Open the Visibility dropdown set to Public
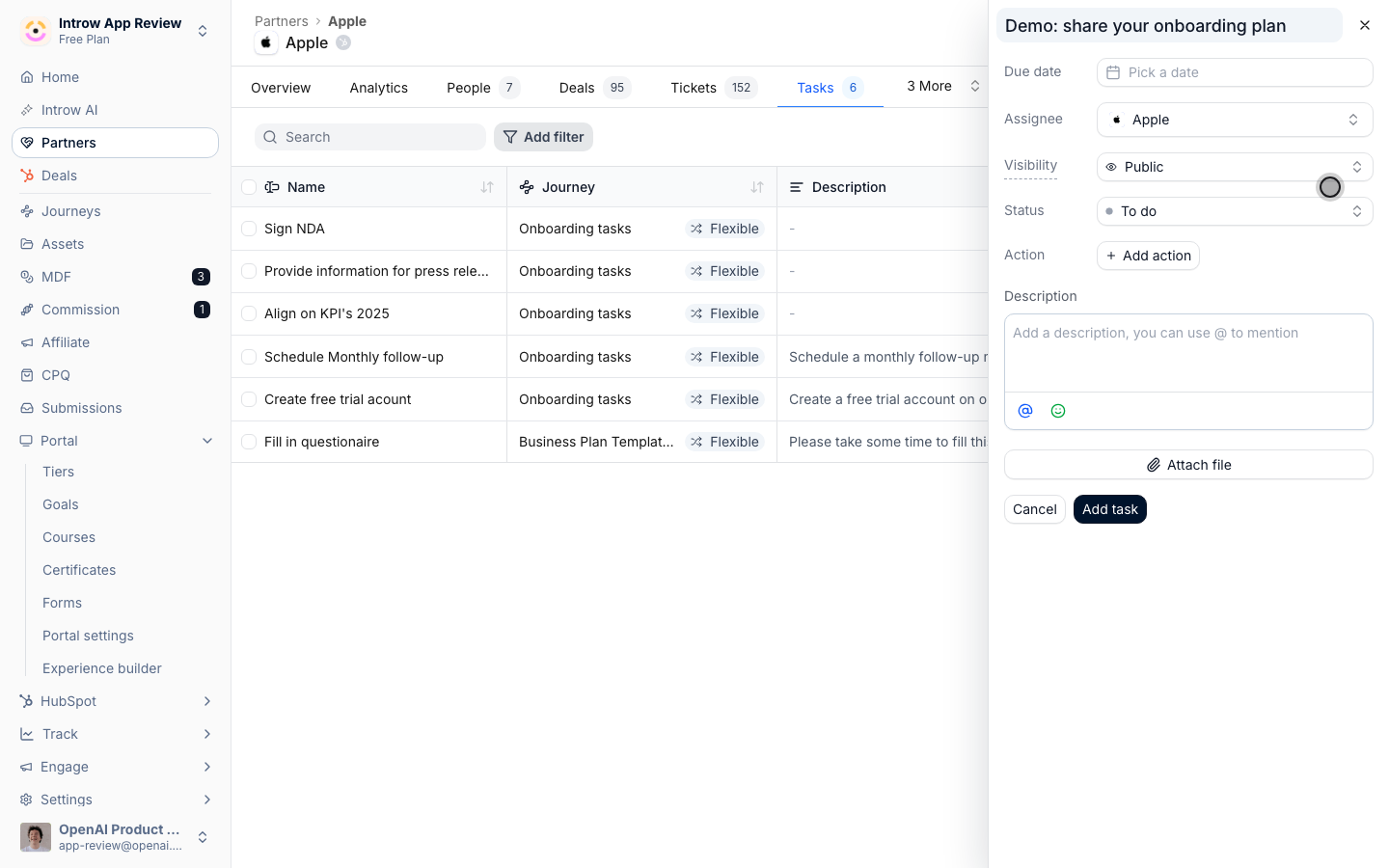The image size is (1389, 868). point(1235,167)
